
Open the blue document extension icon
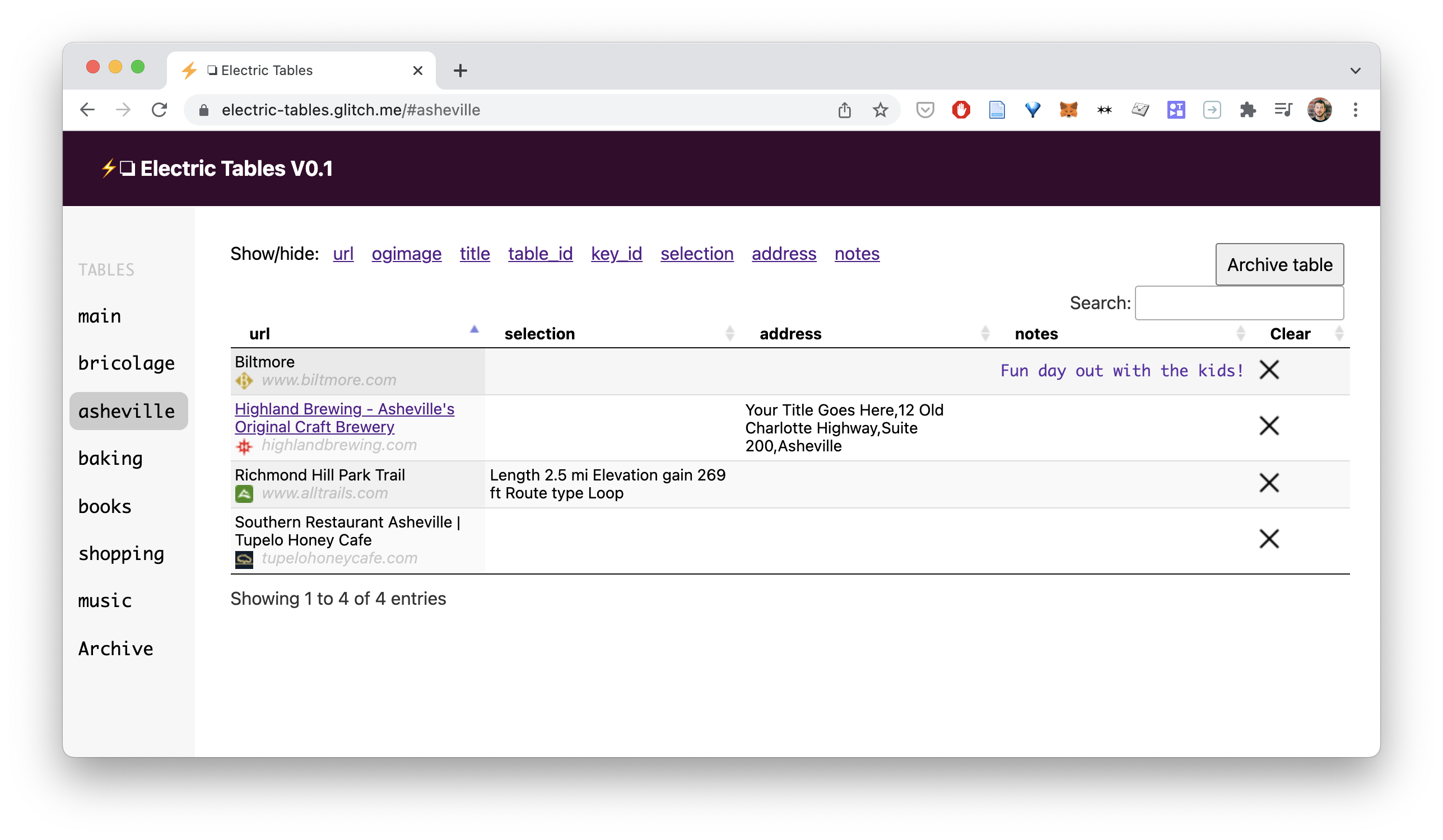997,110
